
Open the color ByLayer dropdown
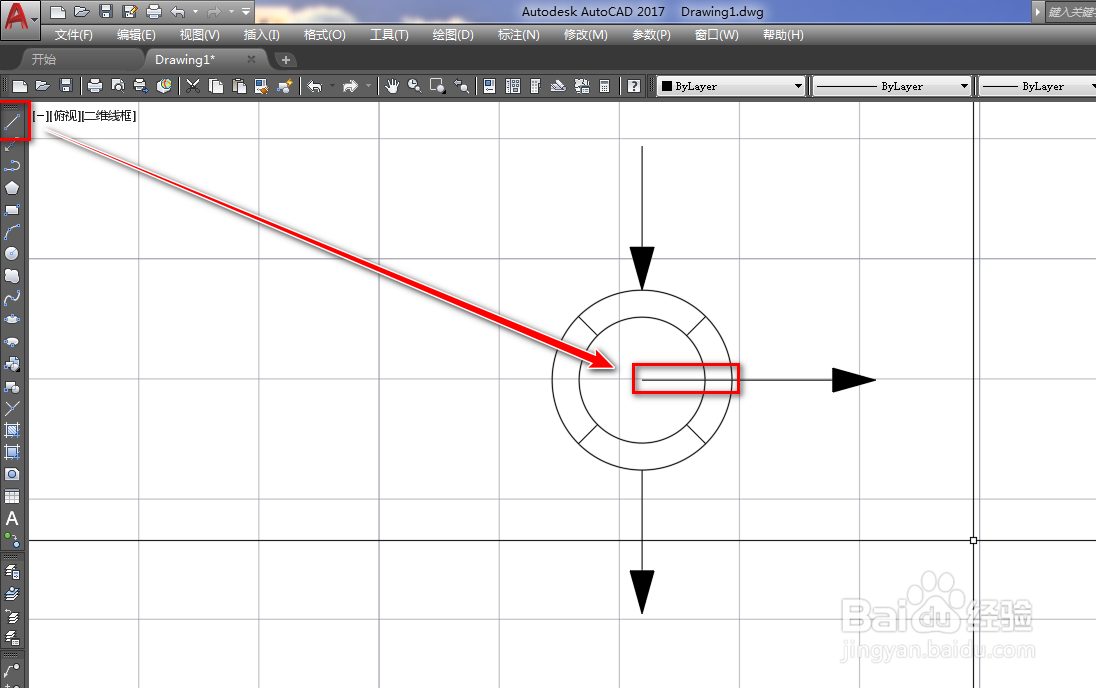pos(731,86)
